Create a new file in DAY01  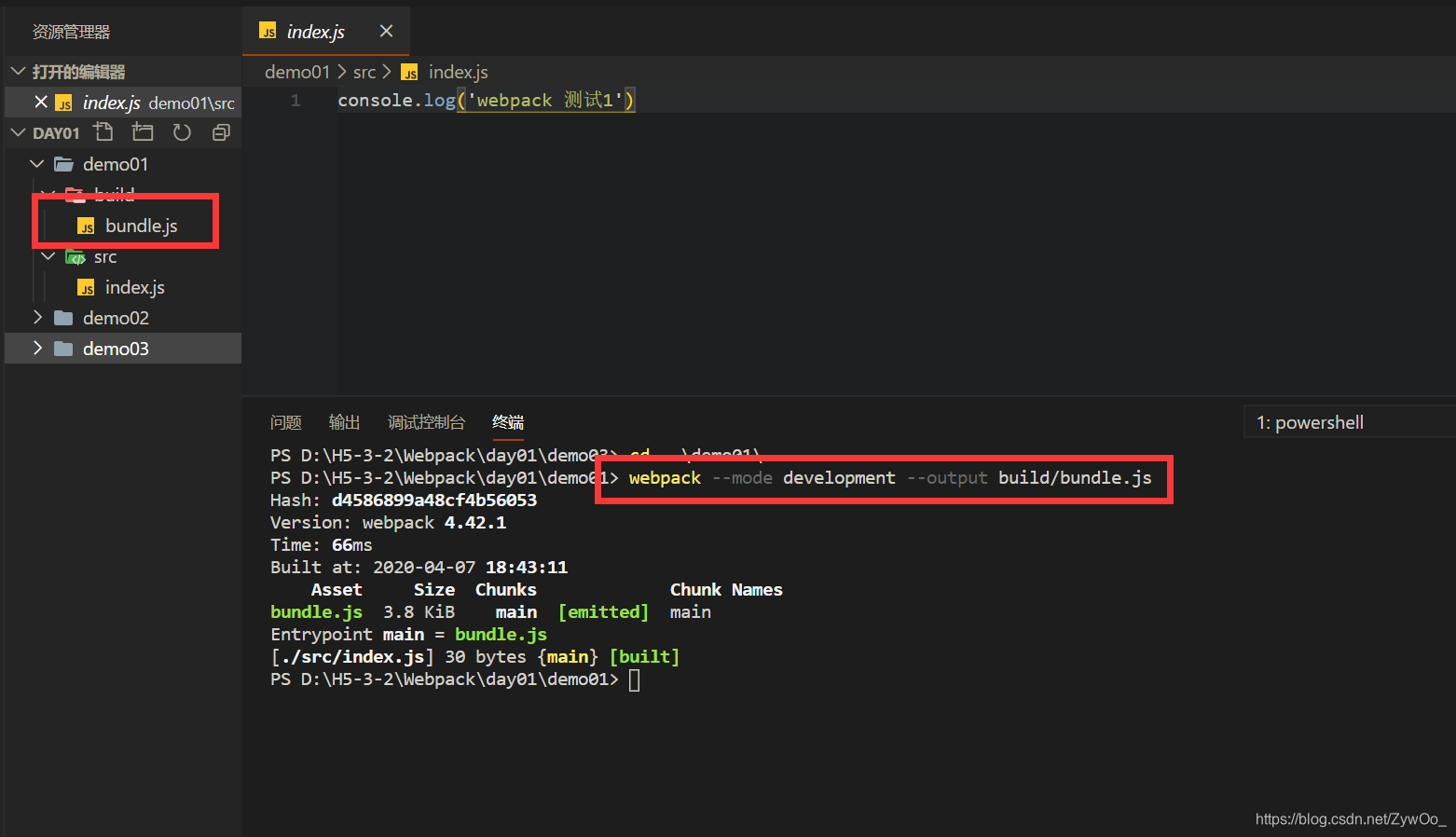click(x=103, y=132)
